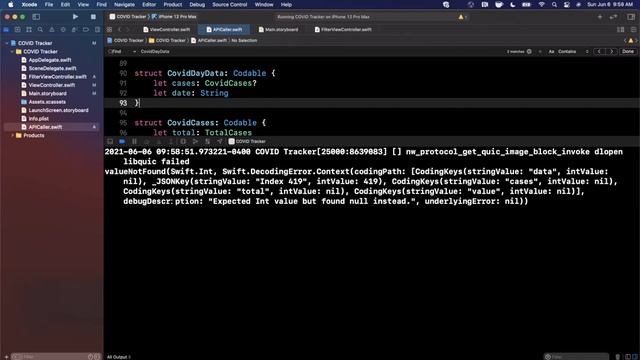Toggle the navigator sidebar panel

tap(36, 17)
